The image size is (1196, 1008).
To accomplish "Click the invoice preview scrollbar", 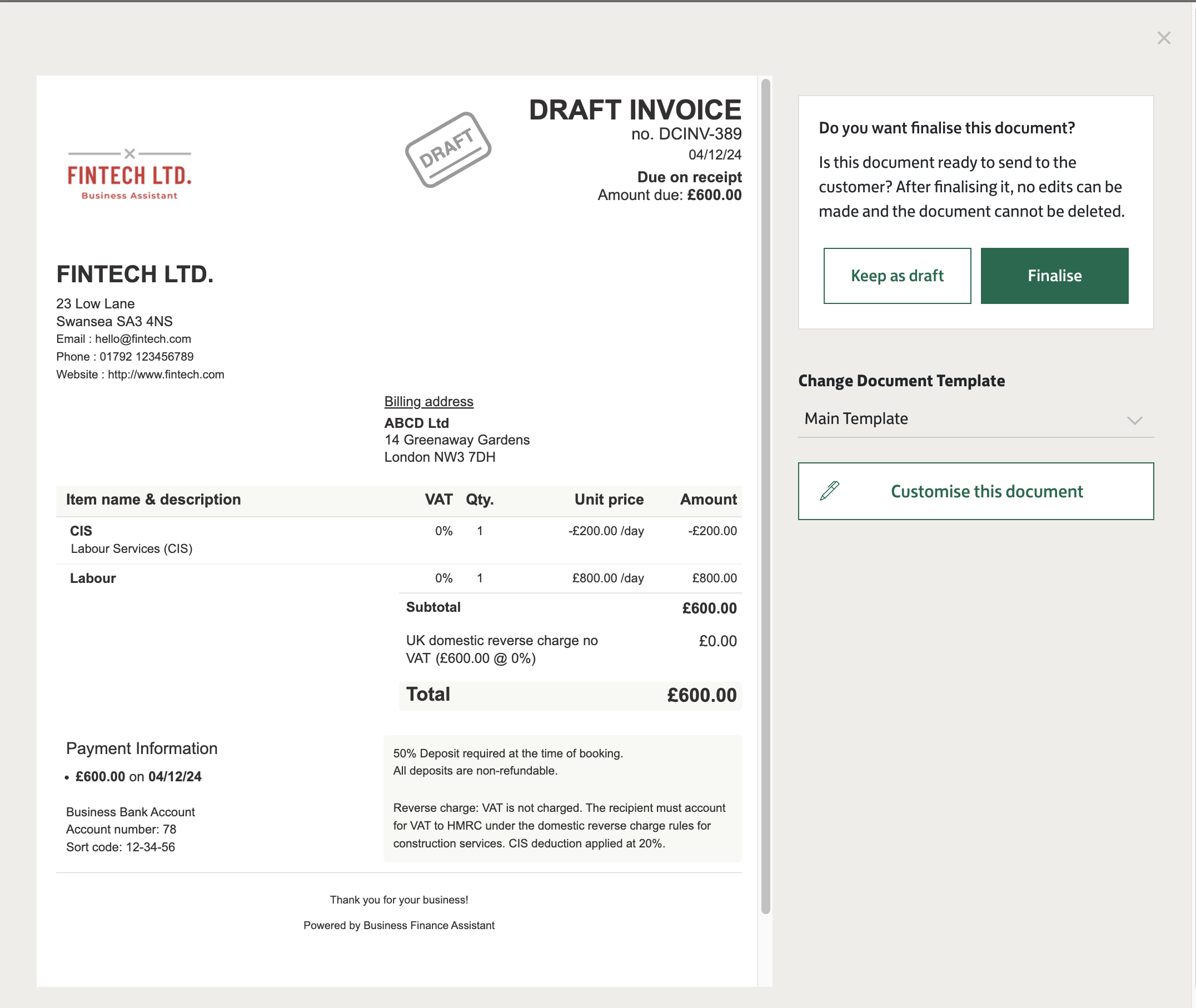I will point(765,496).
